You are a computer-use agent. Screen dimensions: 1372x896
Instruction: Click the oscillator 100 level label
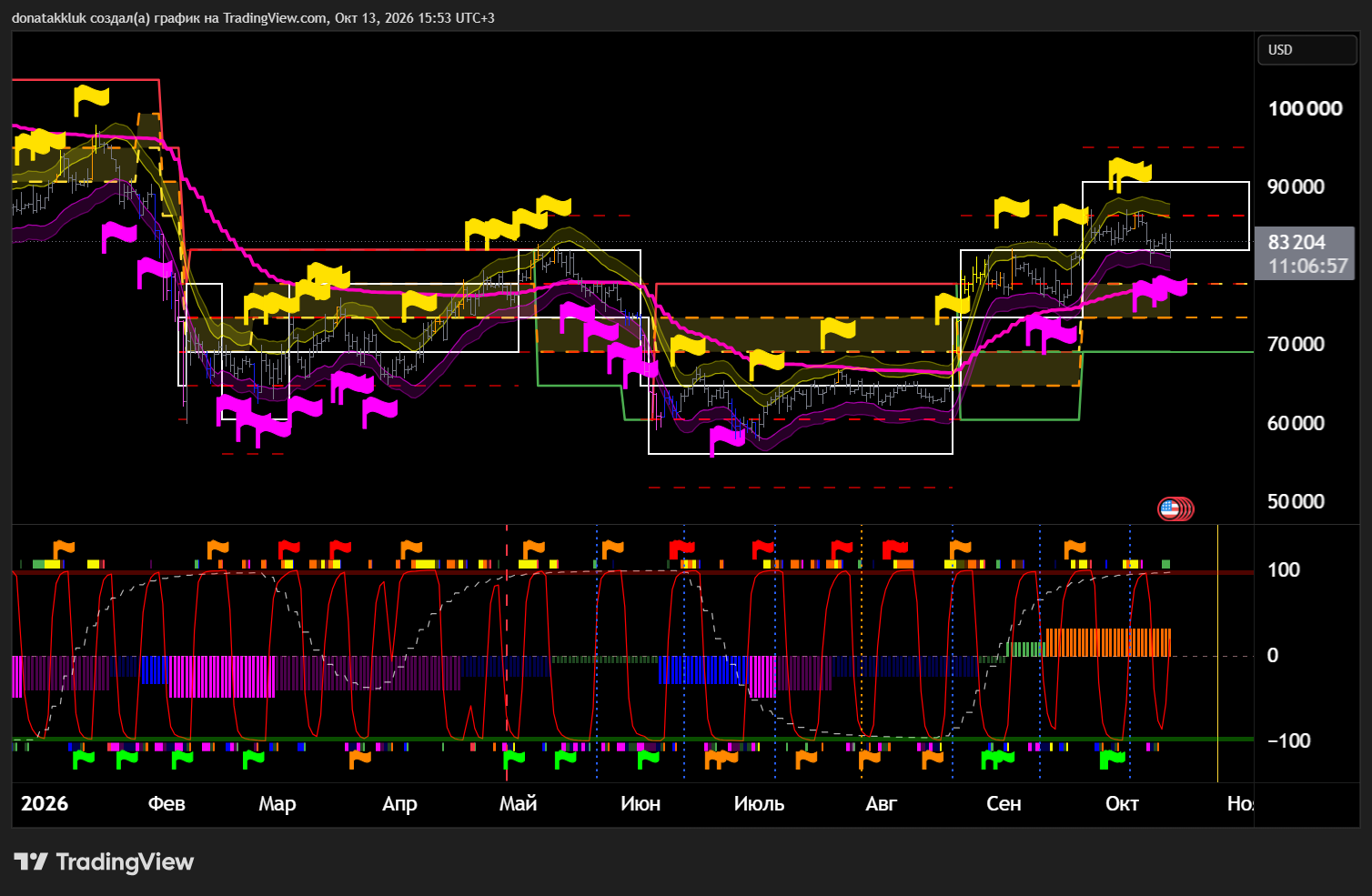pos(1284,569)
